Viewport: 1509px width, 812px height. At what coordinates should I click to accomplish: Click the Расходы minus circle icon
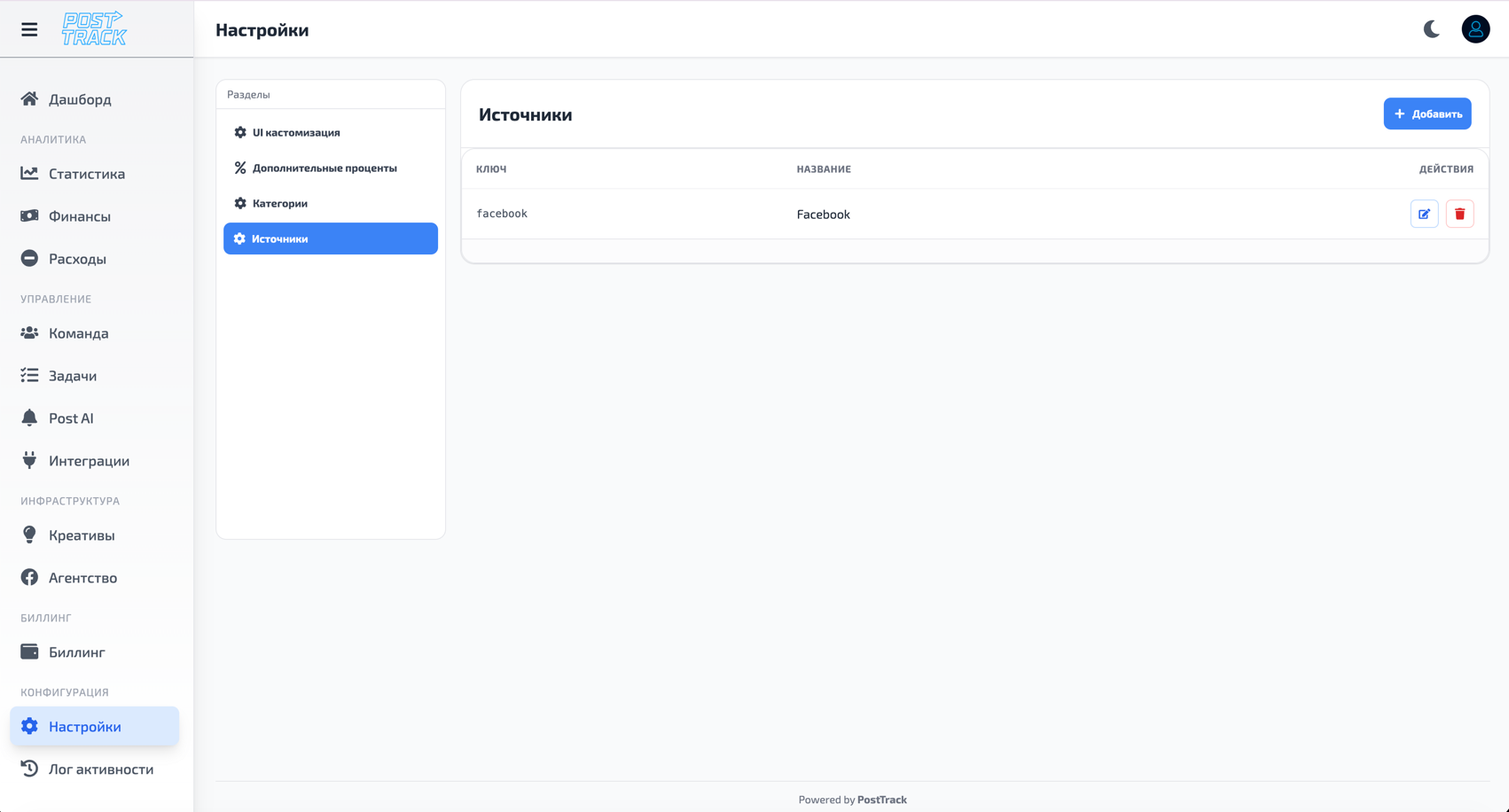click(29, 259)
